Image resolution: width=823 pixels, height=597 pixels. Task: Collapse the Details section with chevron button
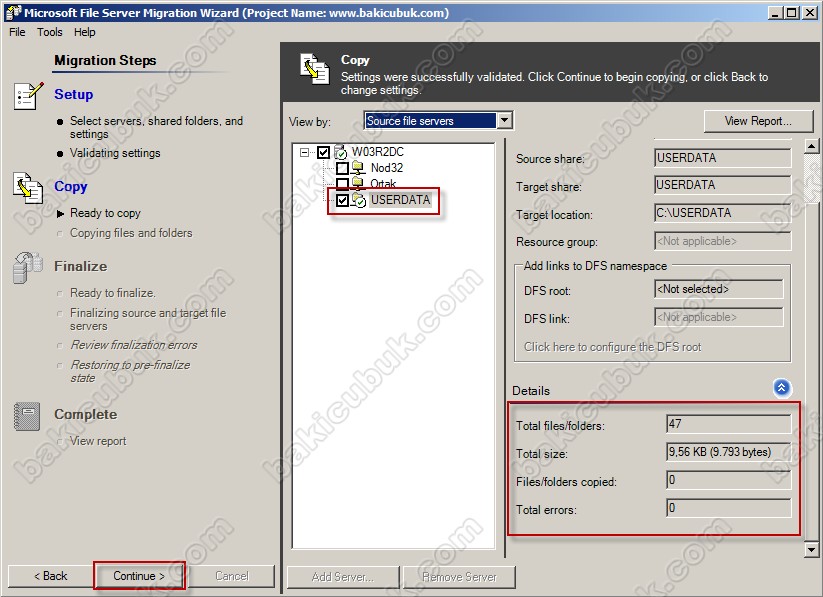click(x=782, y=388)
